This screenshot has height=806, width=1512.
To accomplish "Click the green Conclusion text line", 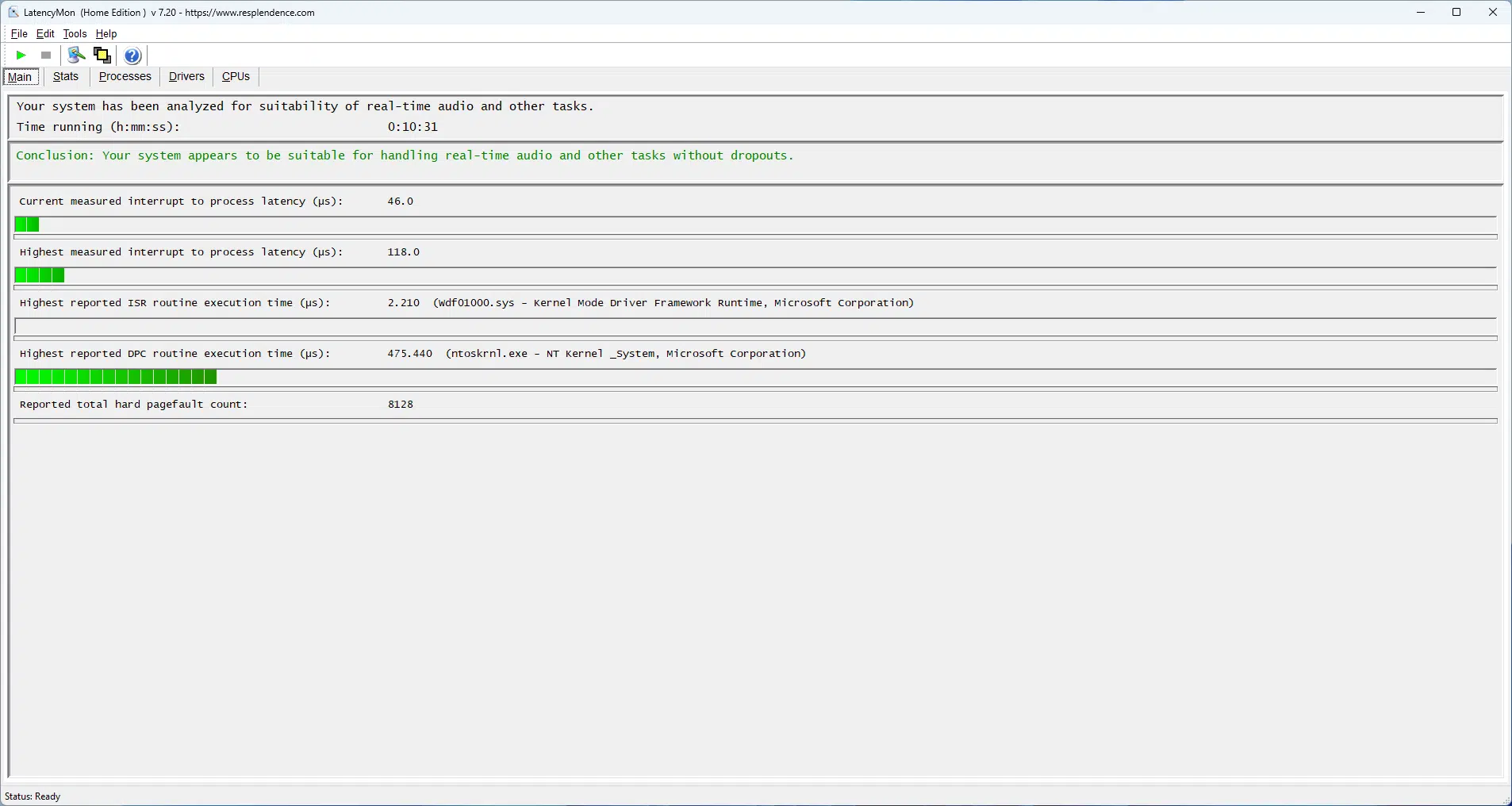I will click(x=405, y=156).
